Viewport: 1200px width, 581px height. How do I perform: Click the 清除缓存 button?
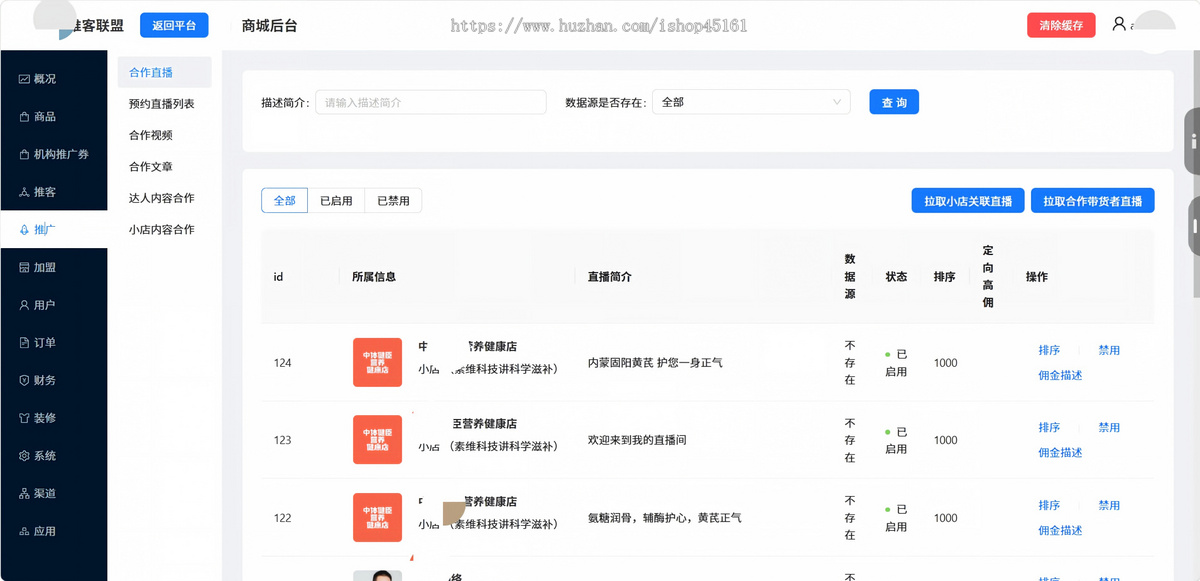click(1061, 25)
